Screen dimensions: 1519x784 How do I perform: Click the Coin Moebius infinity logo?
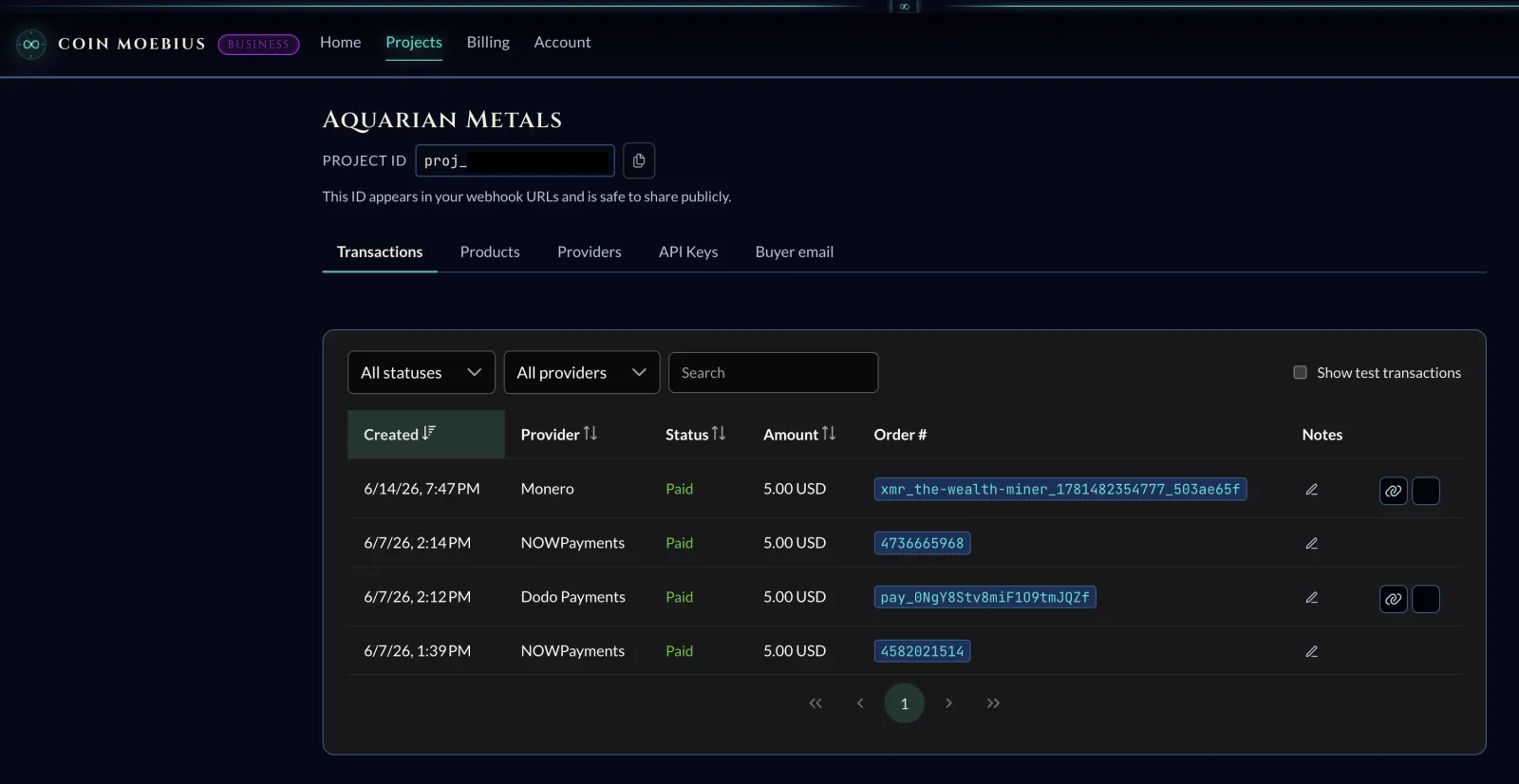point(31,44)
